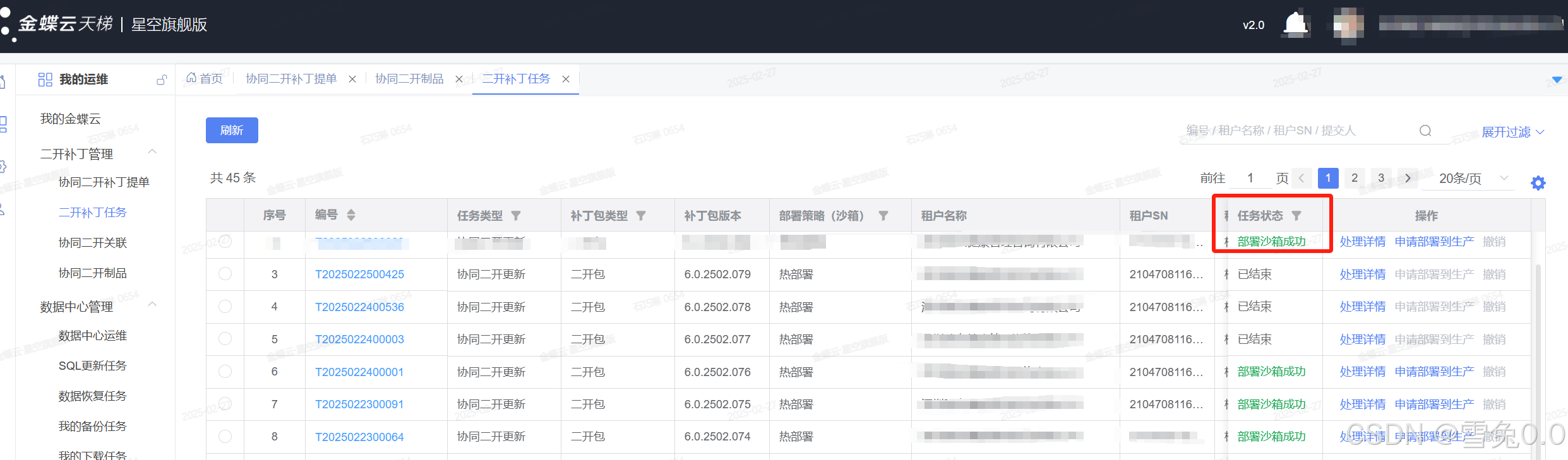Expand the 展开过滤 filter panel
1568x460 pixels.
[x=1513, y=132]
